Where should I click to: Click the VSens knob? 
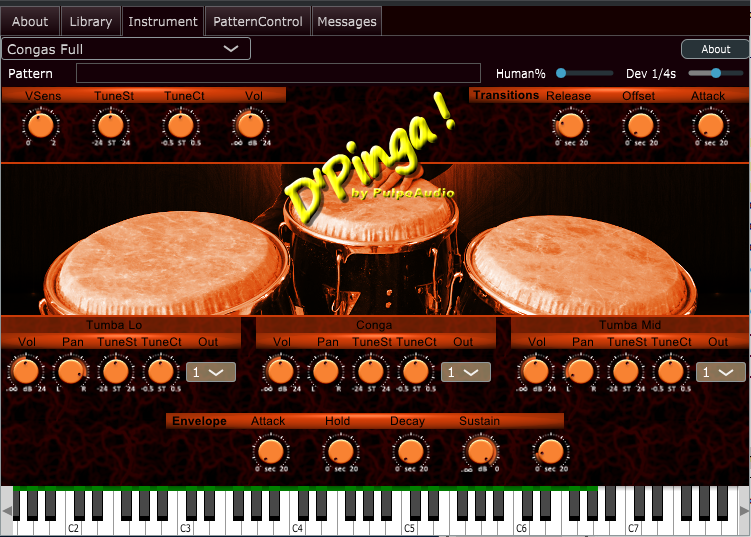pyautogui.click(x=41, y=126)
